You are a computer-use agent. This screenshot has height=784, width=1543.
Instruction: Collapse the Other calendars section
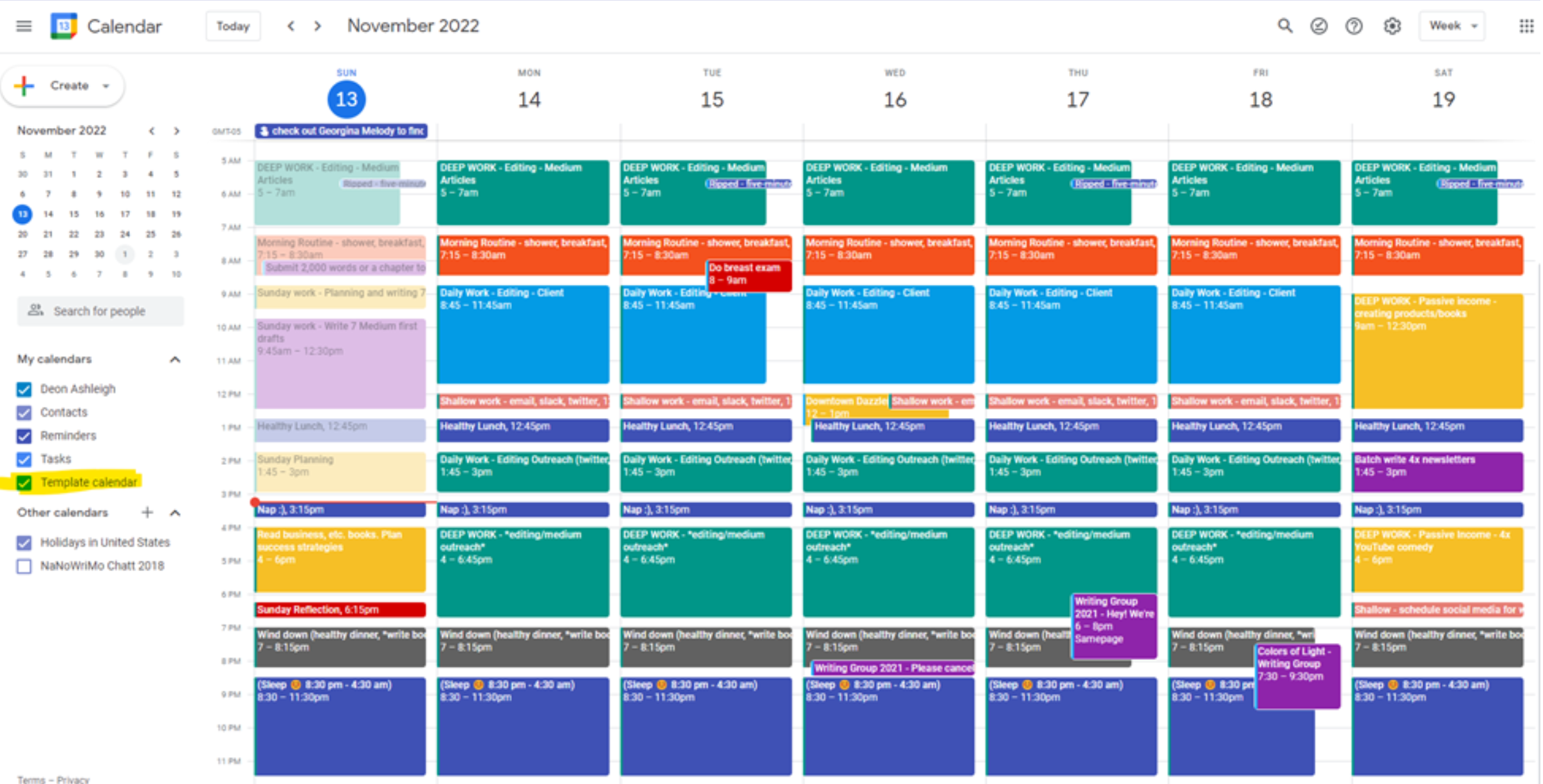click(x=175, y=513)
